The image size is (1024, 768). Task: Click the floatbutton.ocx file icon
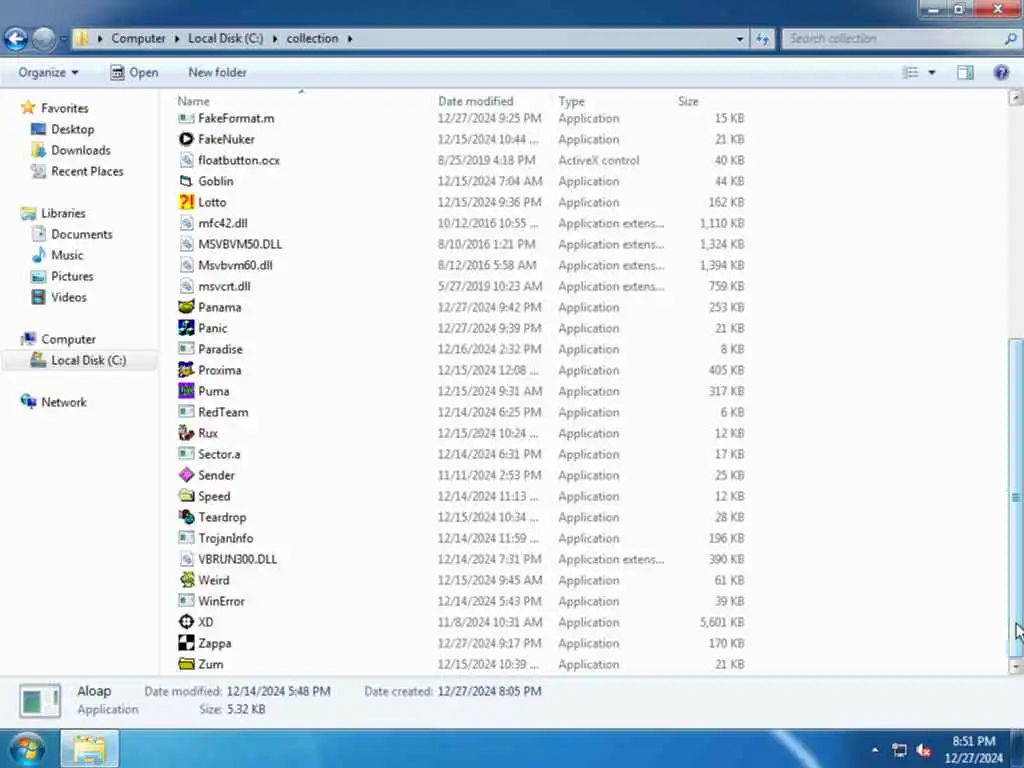(x=186, y=160)
